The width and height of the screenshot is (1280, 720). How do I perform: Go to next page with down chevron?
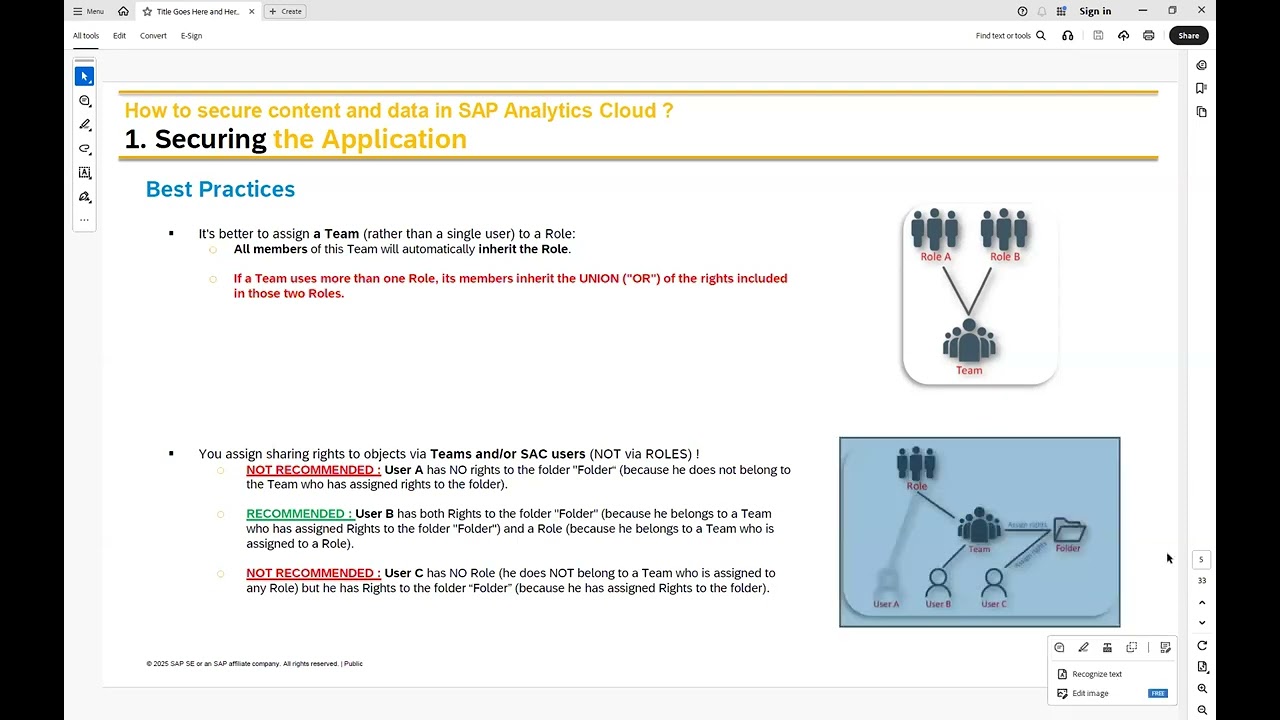[1202, 622]
